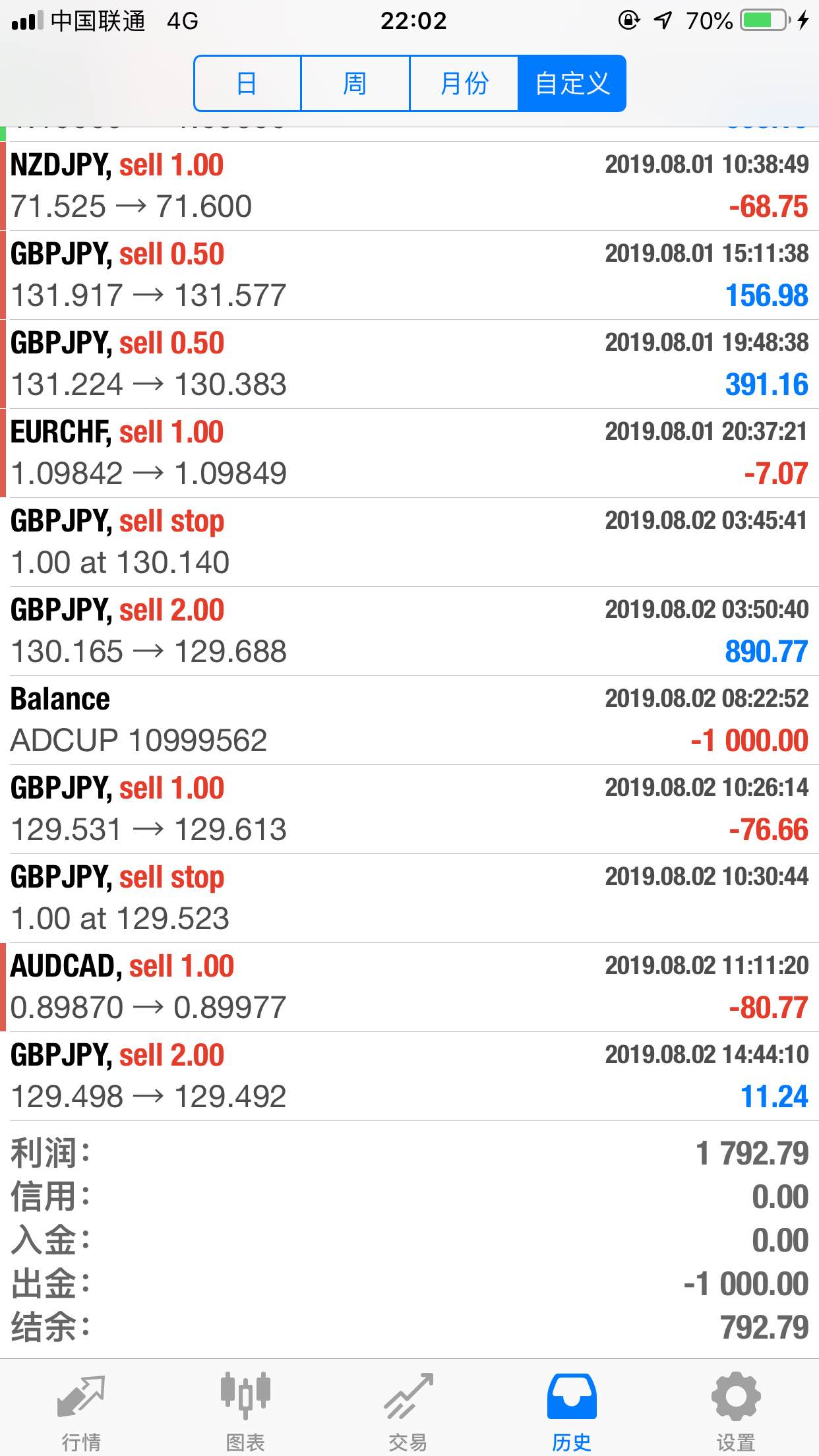Tap the battery icon in status bar

(764, 20)
